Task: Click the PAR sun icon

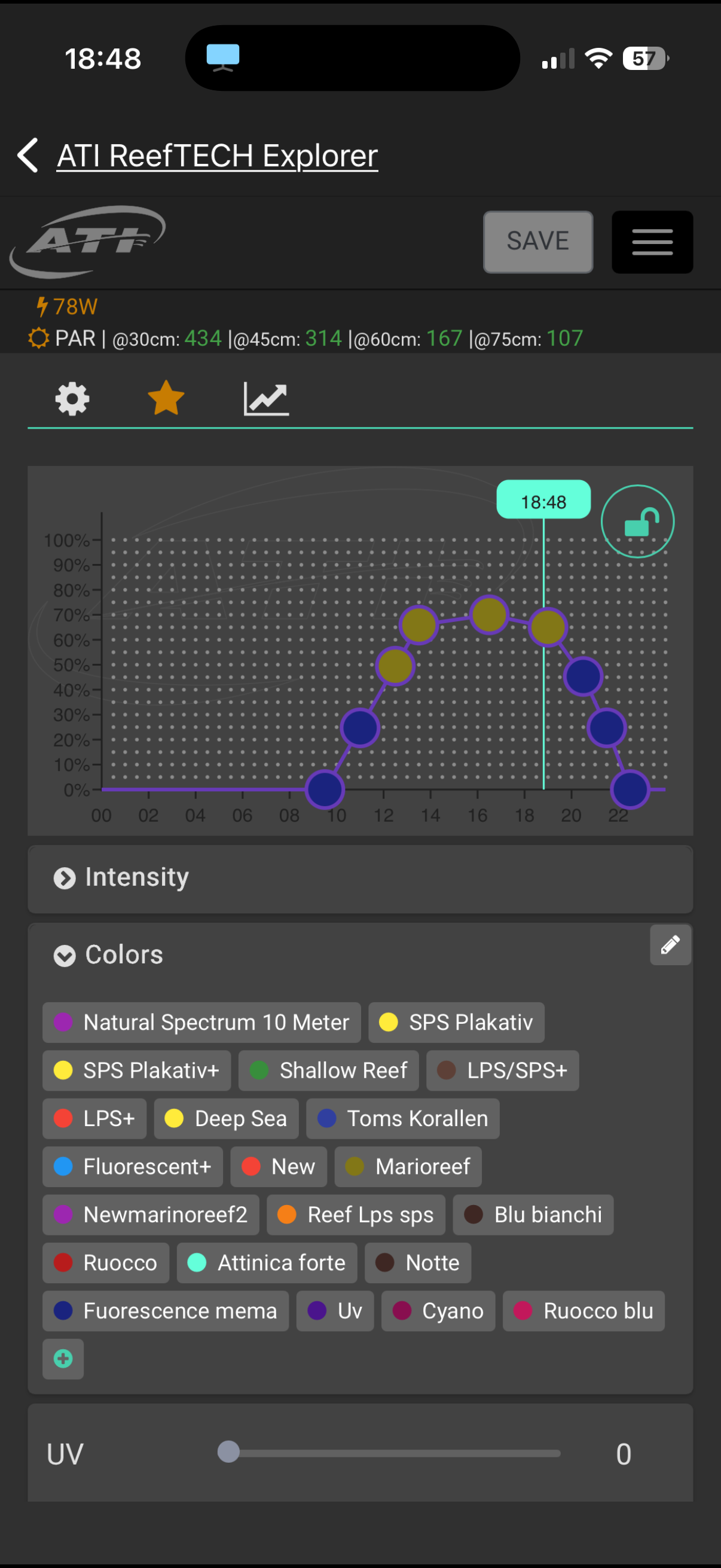Action: 38,338
